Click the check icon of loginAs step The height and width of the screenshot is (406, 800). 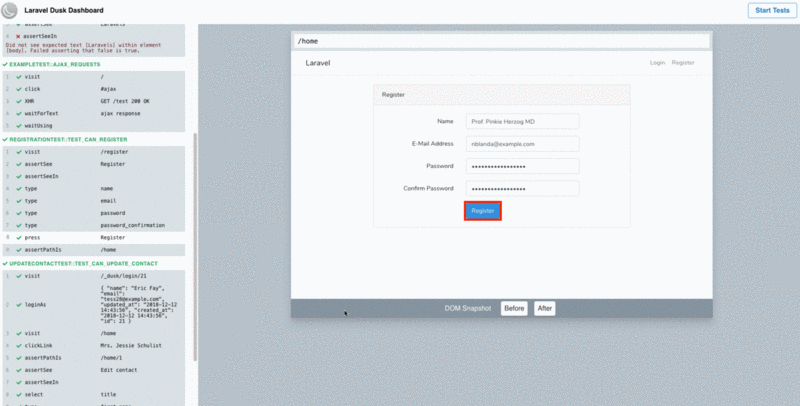coord(19,305)
